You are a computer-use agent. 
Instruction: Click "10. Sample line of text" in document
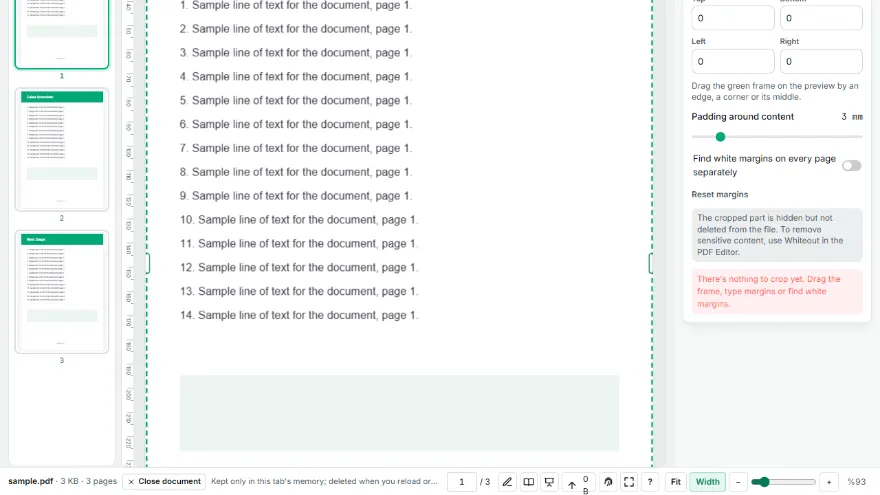coord(299,220)
